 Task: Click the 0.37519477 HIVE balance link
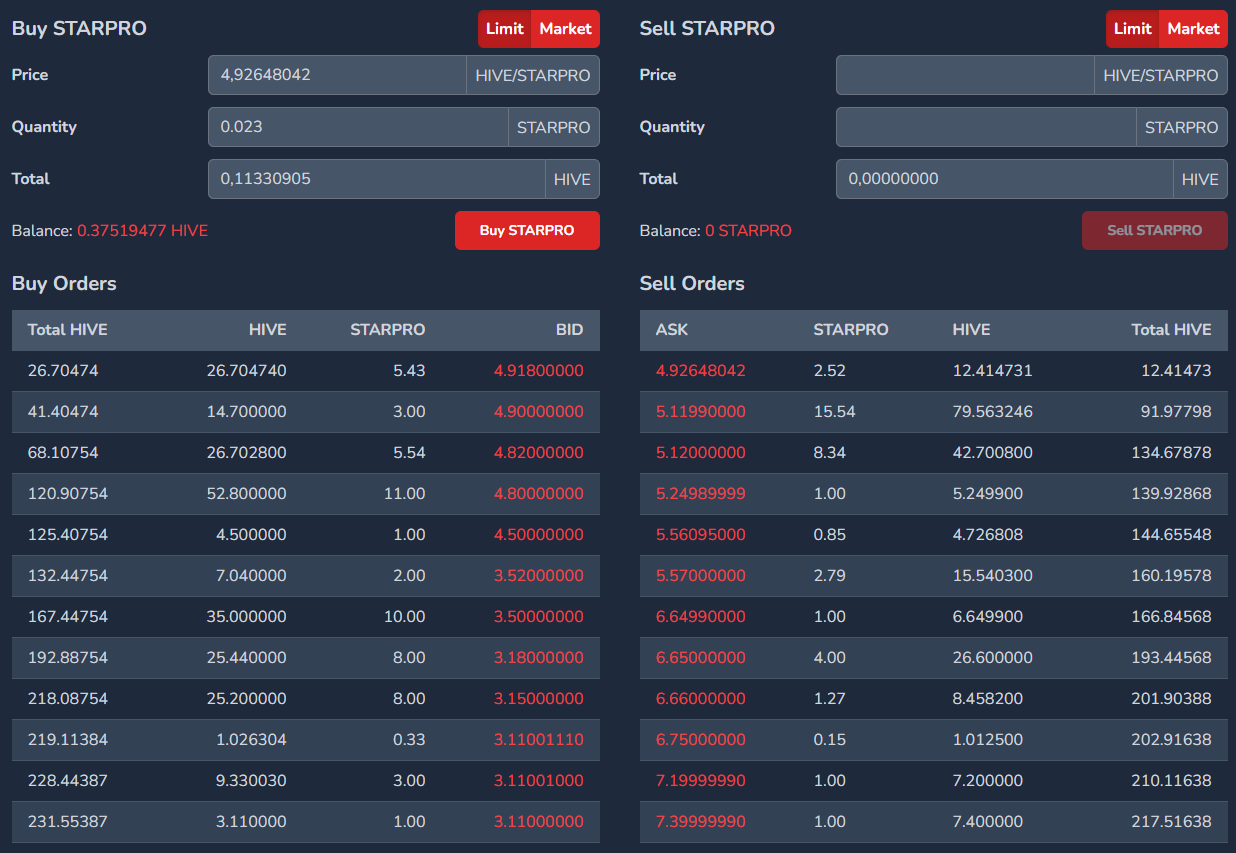point(143,231)
